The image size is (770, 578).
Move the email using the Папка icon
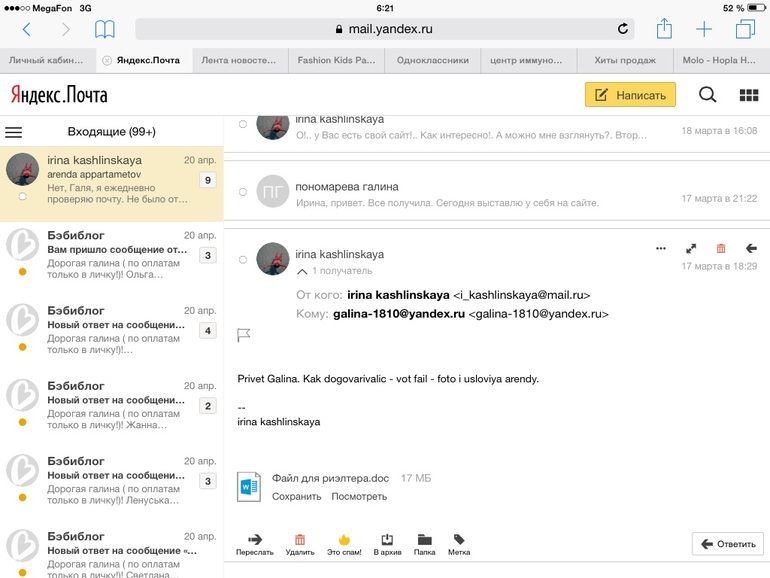425,539
